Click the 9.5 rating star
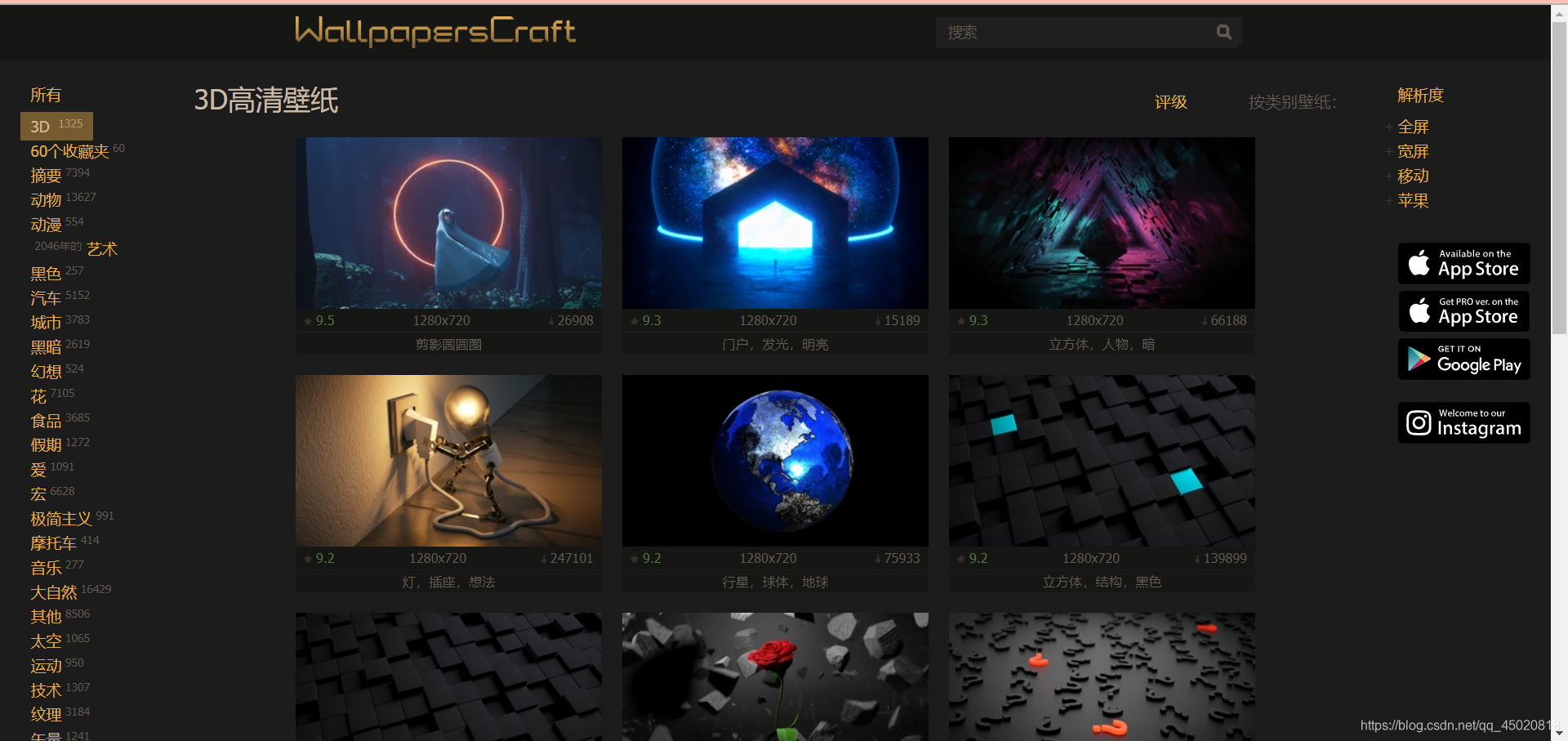 [x=308, y=321]
